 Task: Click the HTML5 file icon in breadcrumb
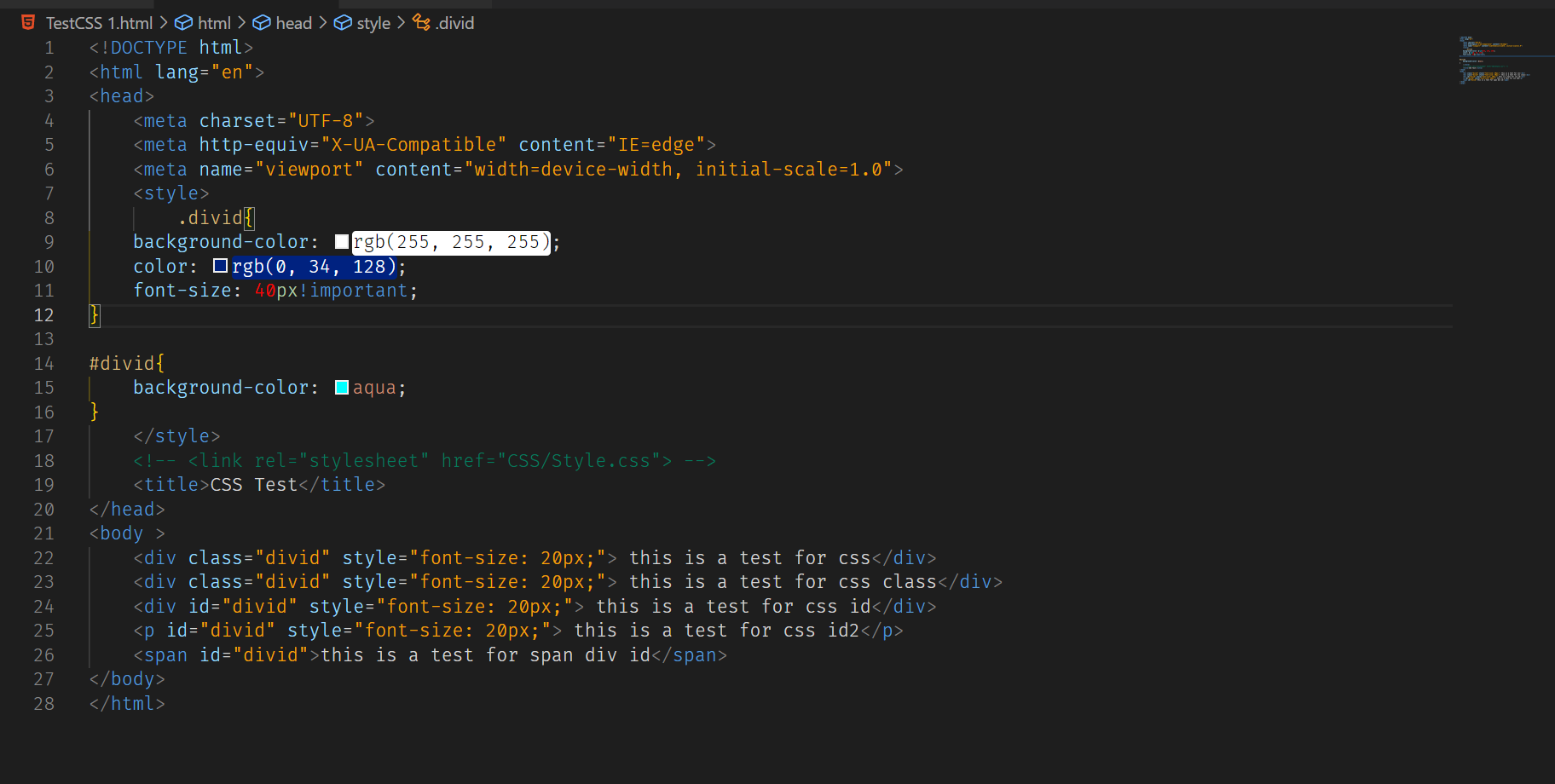tap(28, 22)
